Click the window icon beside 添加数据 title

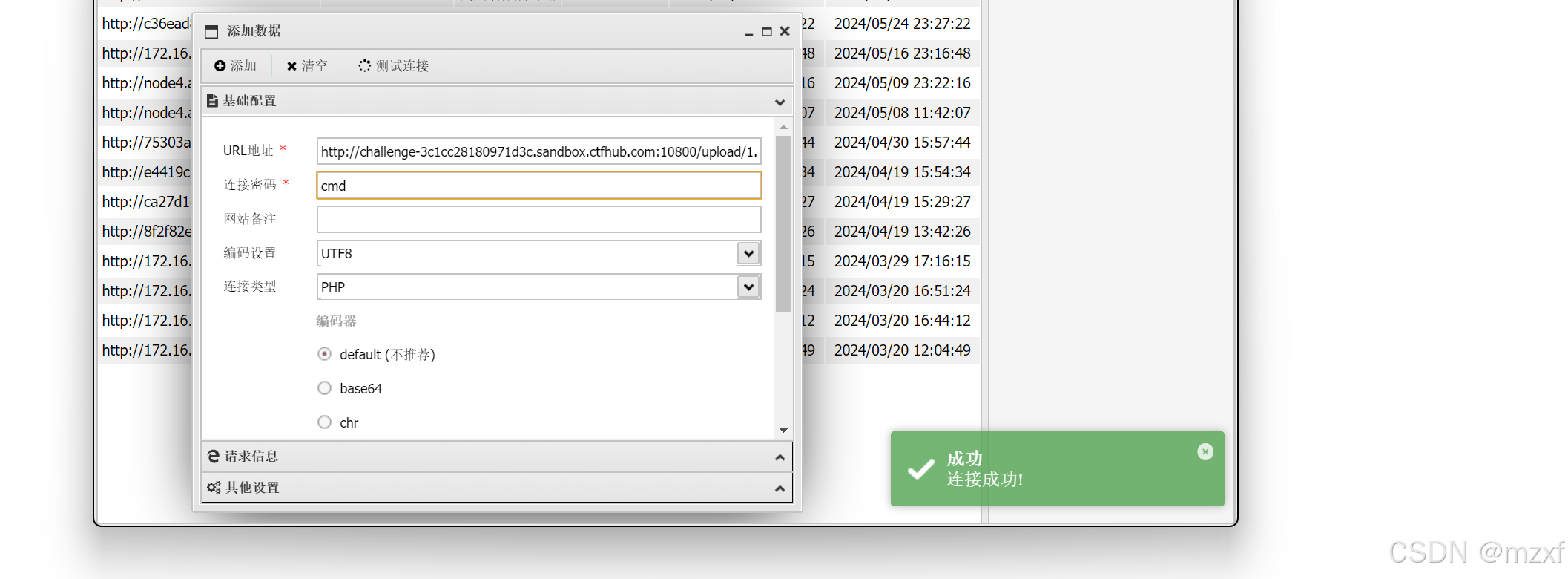(x=211, y=31)
